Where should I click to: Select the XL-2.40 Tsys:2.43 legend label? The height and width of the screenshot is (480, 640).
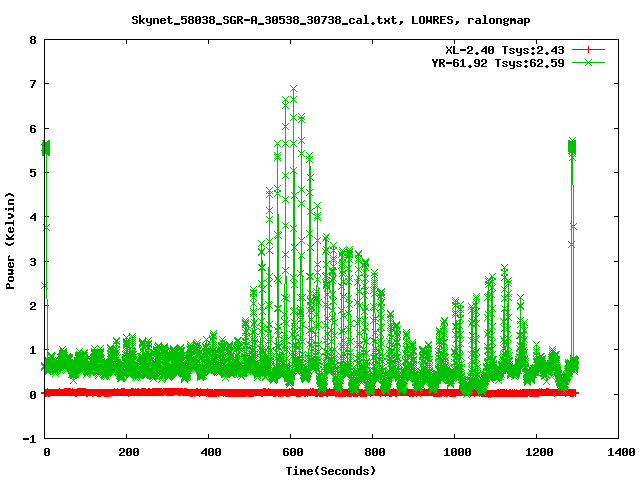point(505,50)
